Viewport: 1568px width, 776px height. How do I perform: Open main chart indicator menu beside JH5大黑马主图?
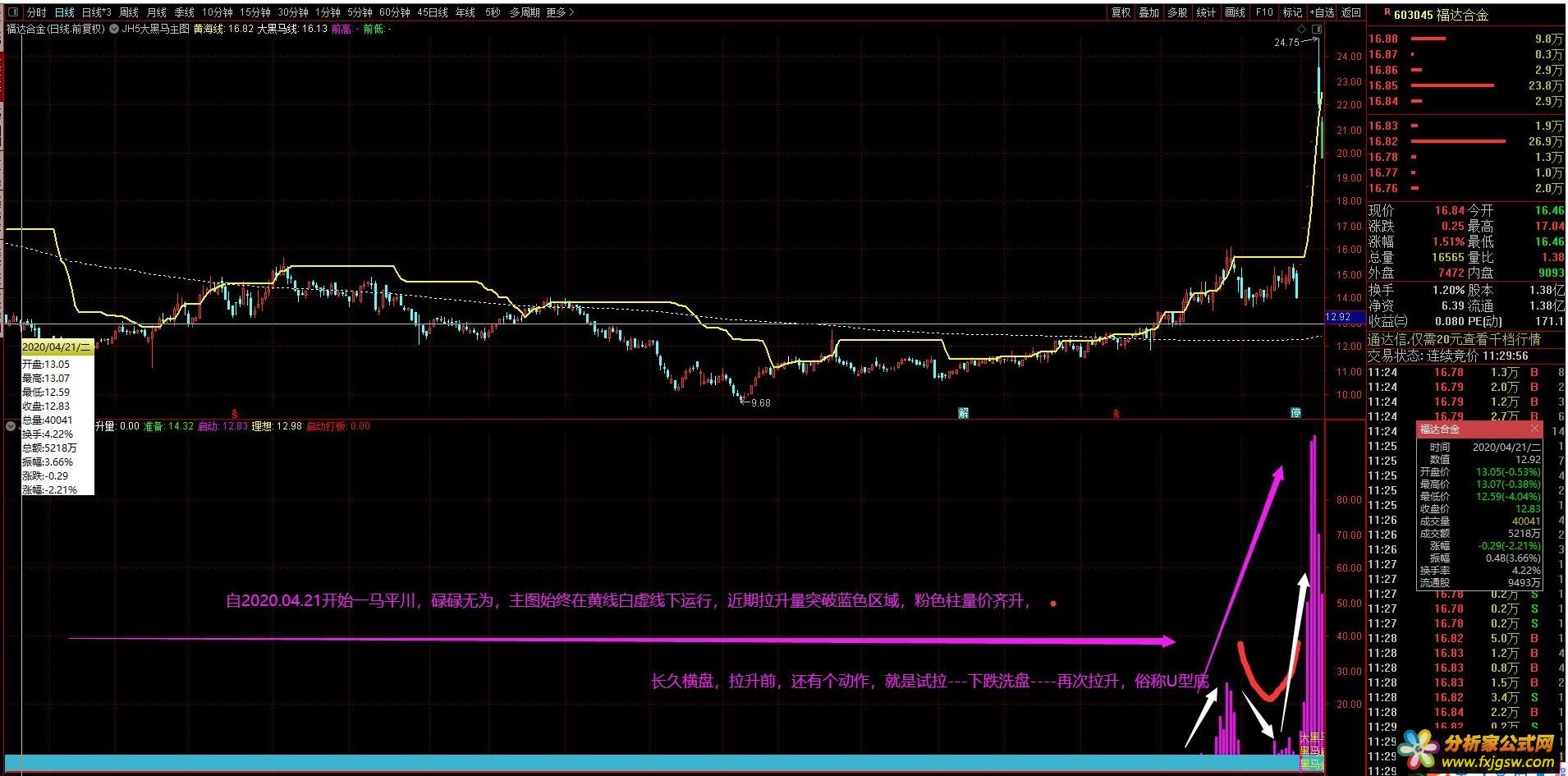(x=114, y=29)
